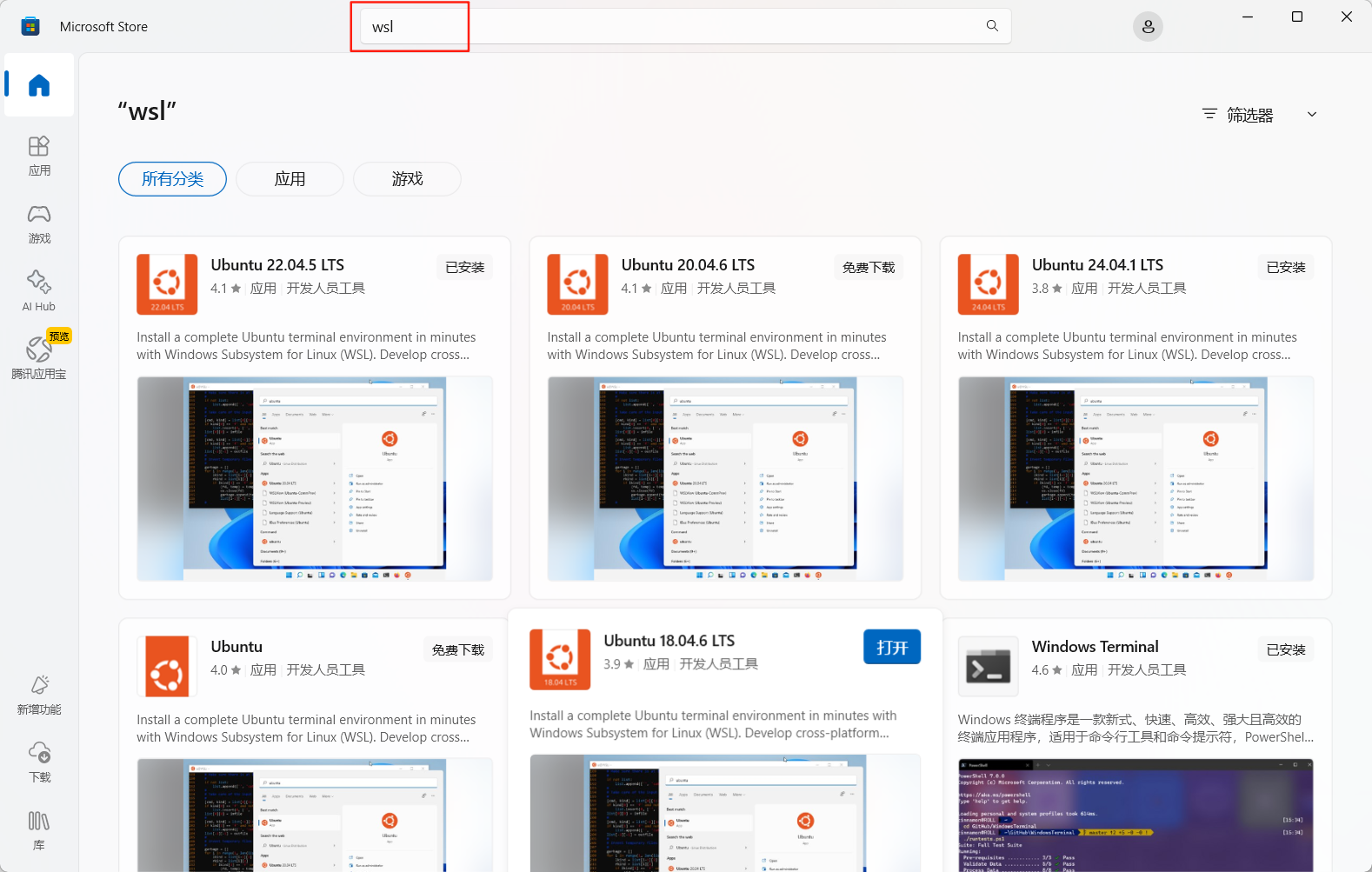This screenshot has width=1372, height=872.
Task: Click the plain Ubuntu app icon
Action: (x=167, y=667)
